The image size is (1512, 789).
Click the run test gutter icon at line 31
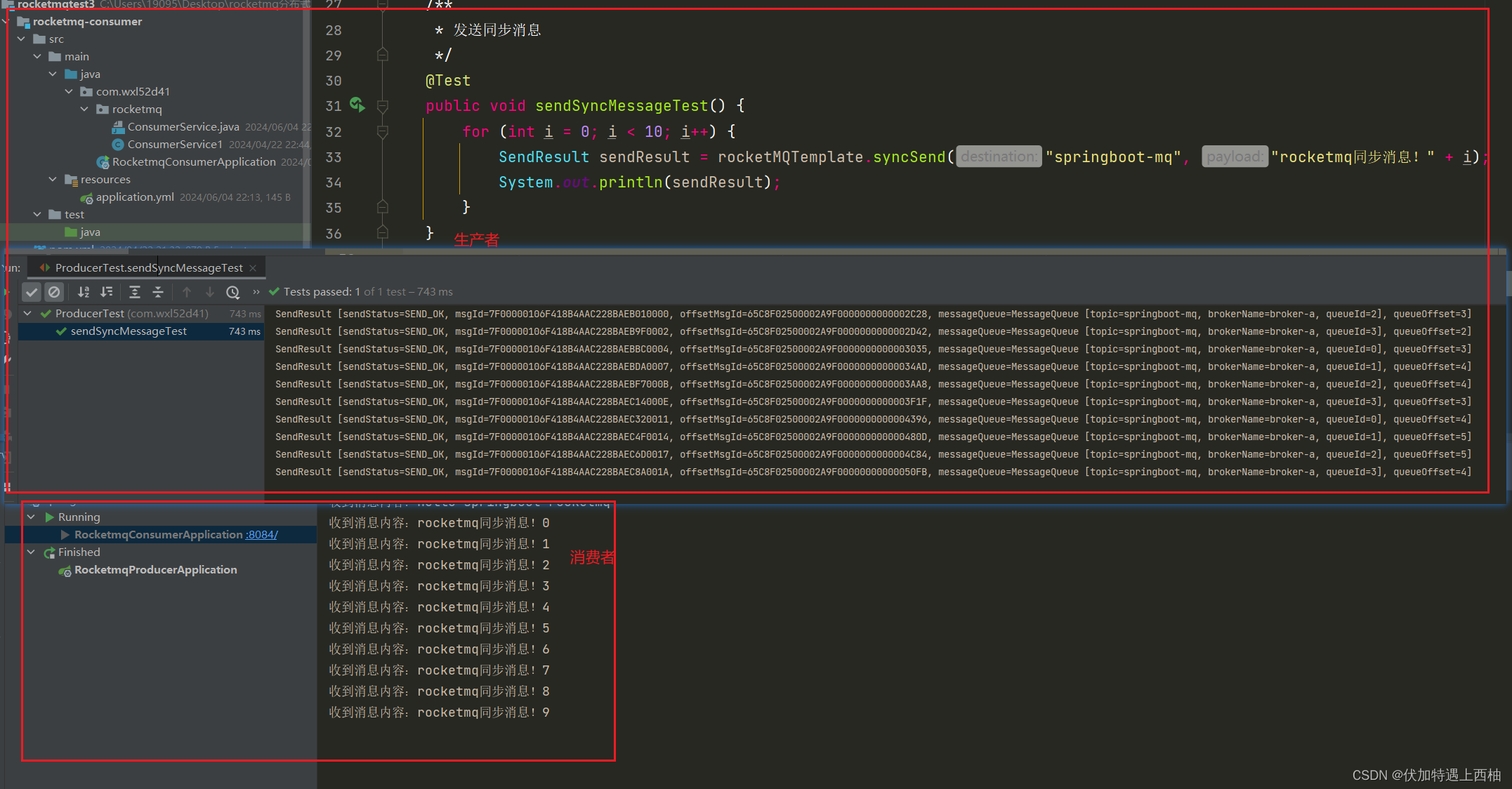[357, 105]
